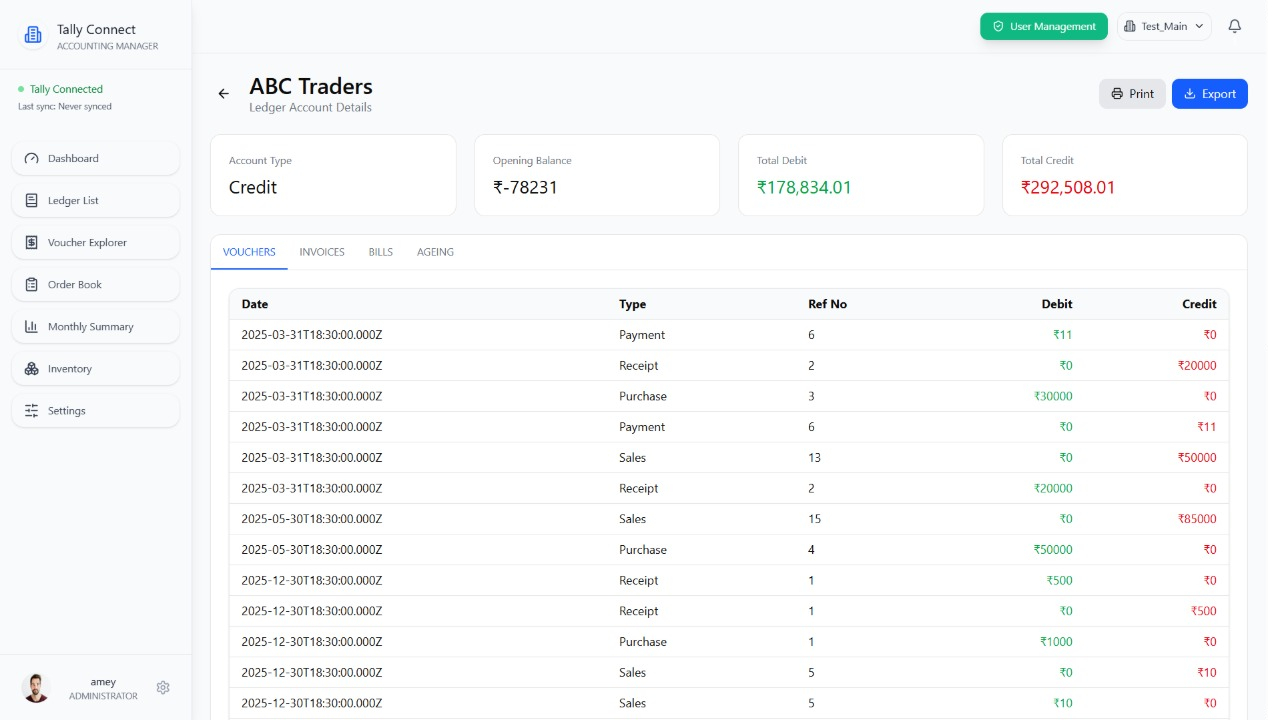The image size is (1268, 720).
Task: Click the Tally Connected status text
Action: click(x=66, y=89)
